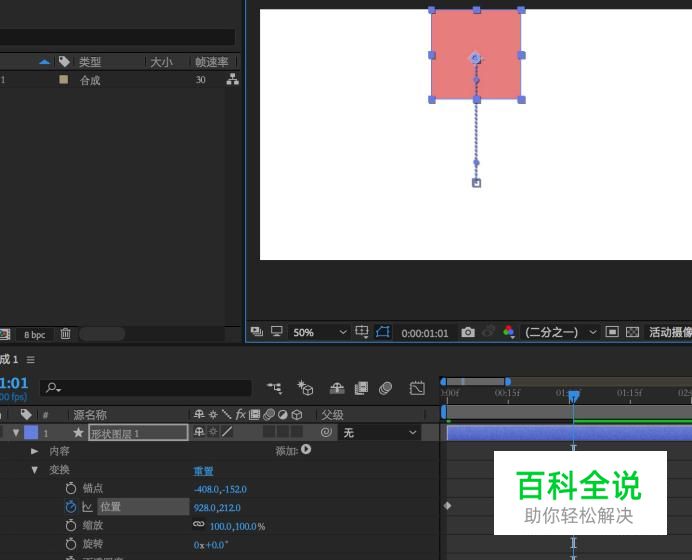This screenshot has width=692, height=560.
Task: Toggle draft 3D icon
Action: [x=305, y=388]
